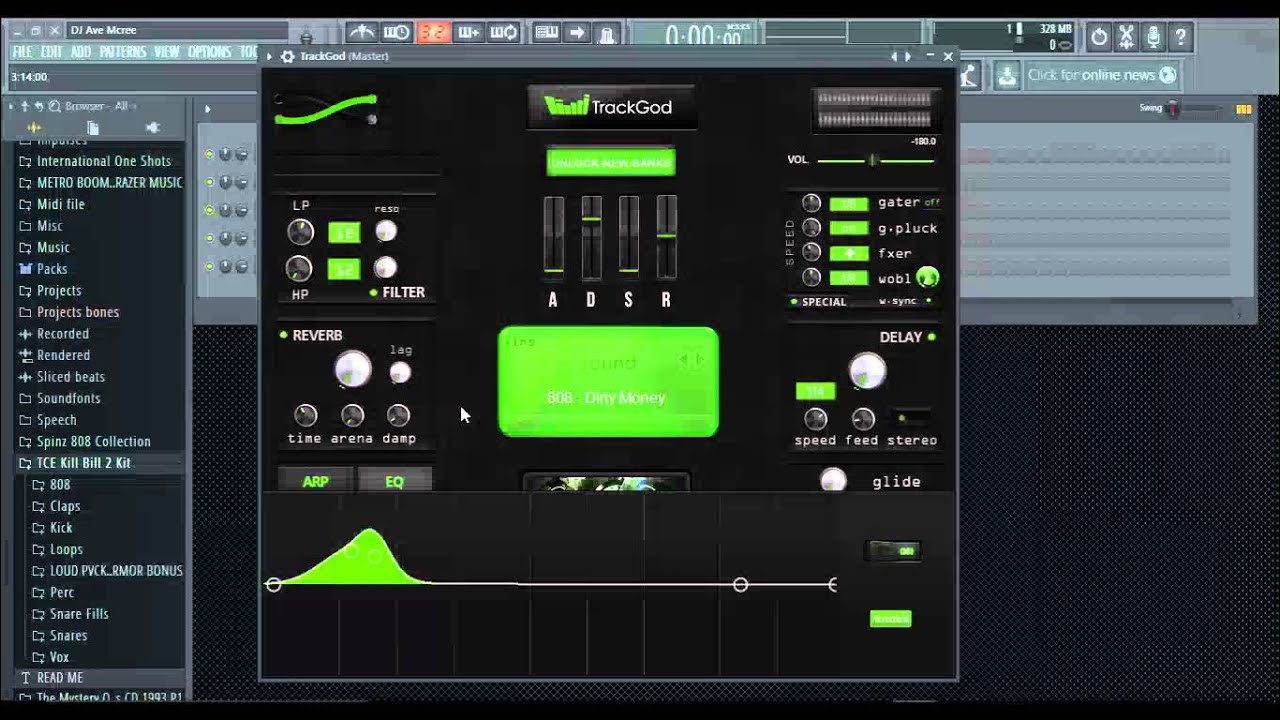This screenshot has height=720, width=1280.
Task: Expand the Spinz 808 Collection folder
Action: point(93,441)
